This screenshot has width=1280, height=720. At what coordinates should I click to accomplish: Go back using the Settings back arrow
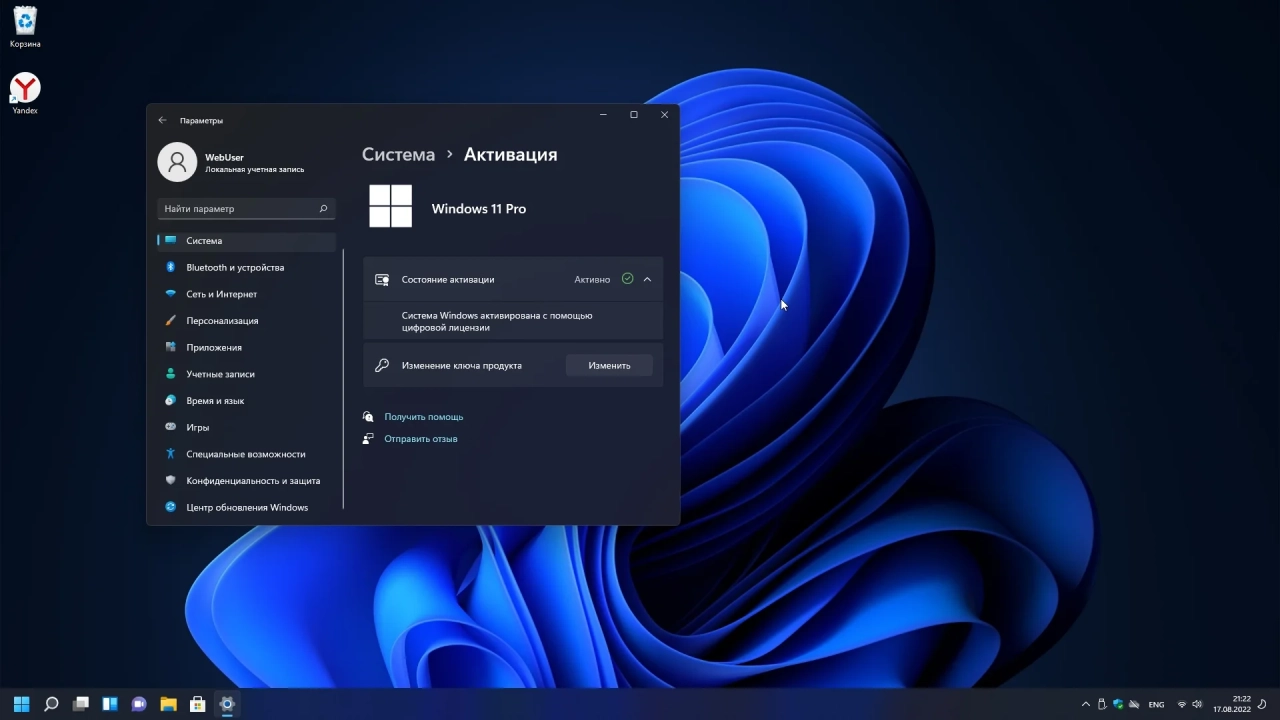pos(162,120)
